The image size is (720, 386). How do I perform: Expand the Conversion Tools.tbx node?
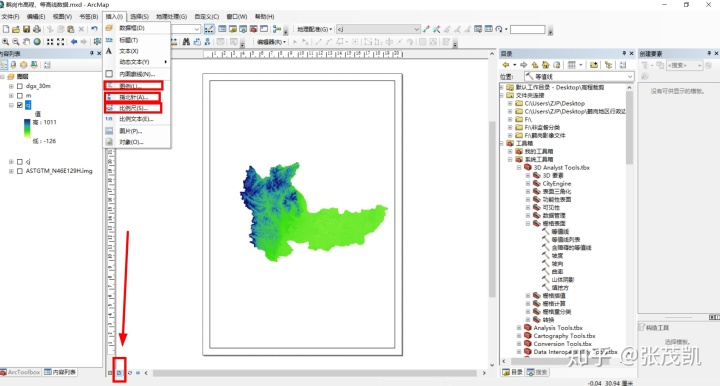pos(519,344)
